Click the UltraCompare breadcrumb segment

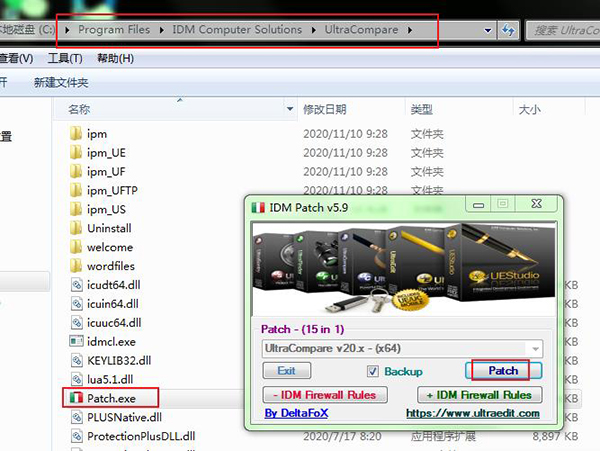pos(361,30)
